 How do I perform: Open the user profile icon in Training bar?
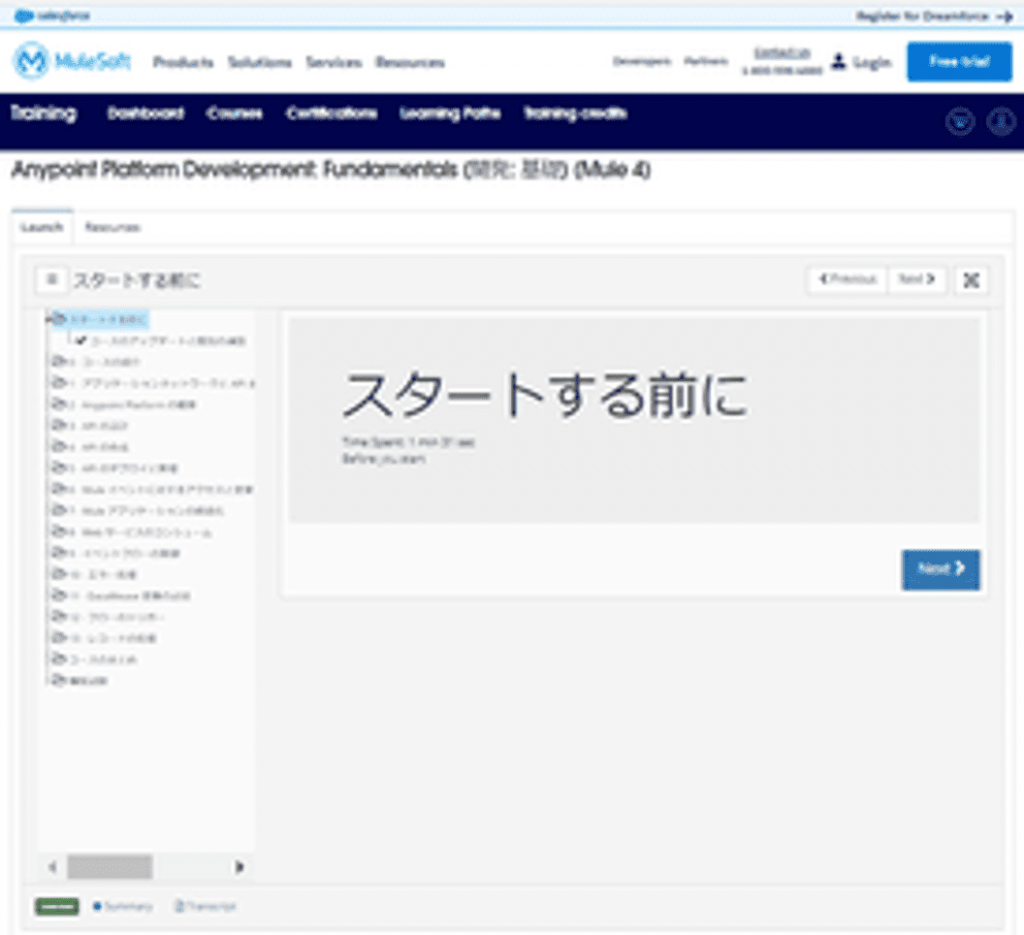pos(1000,122)
